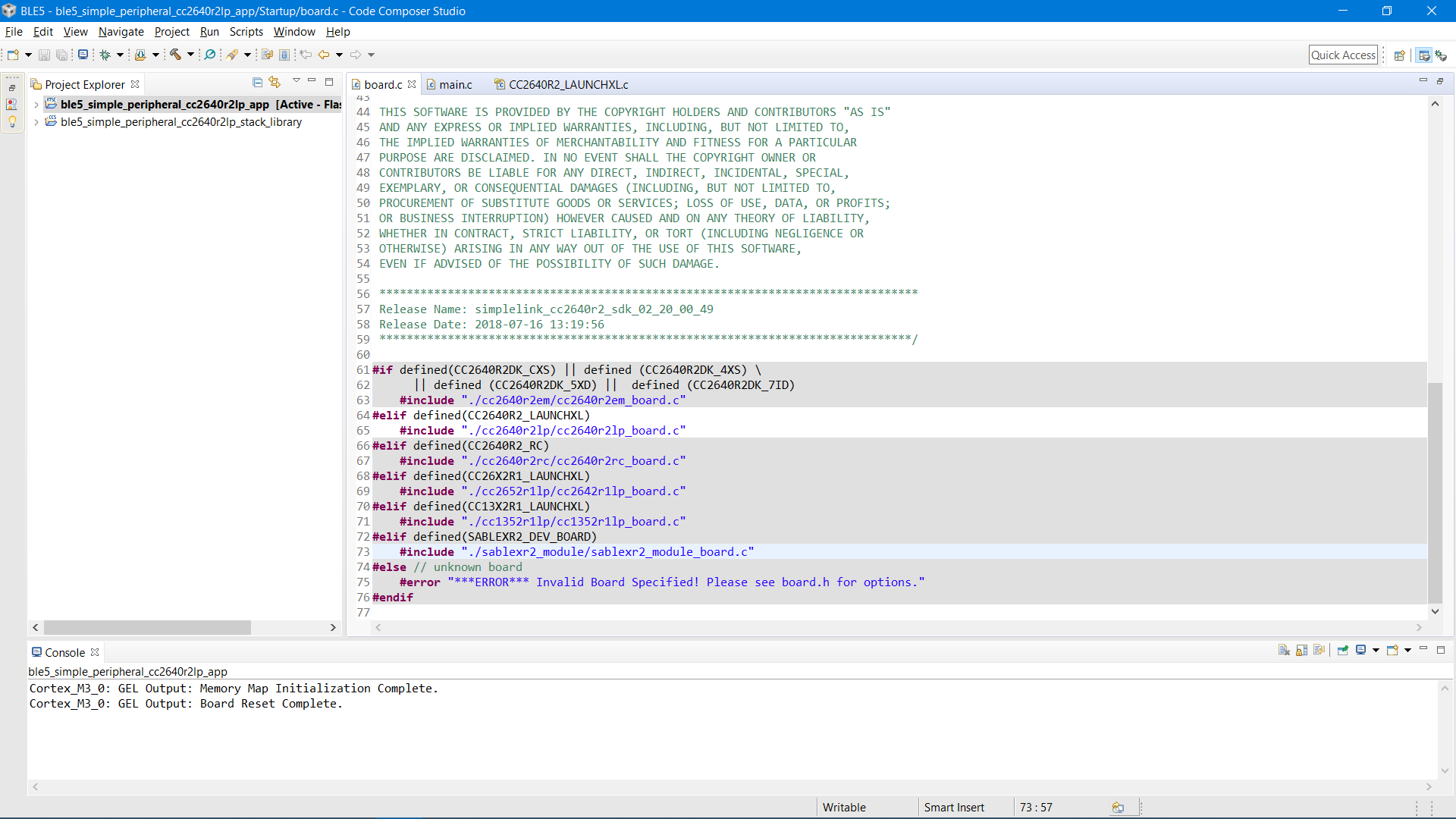
Task: Toggle Console Scroll Lock
Action: tap(1301, 650)
